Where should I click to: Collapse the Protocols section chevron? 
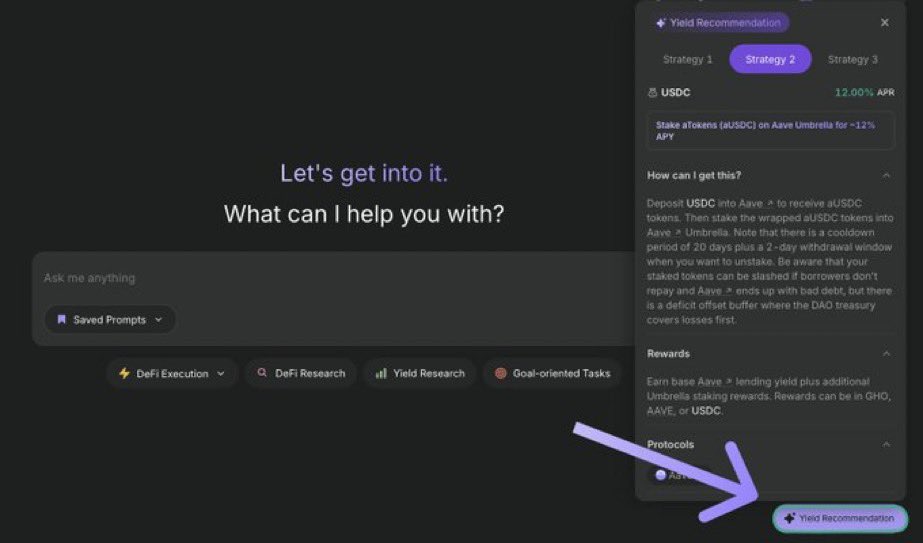tap(886, 444)
